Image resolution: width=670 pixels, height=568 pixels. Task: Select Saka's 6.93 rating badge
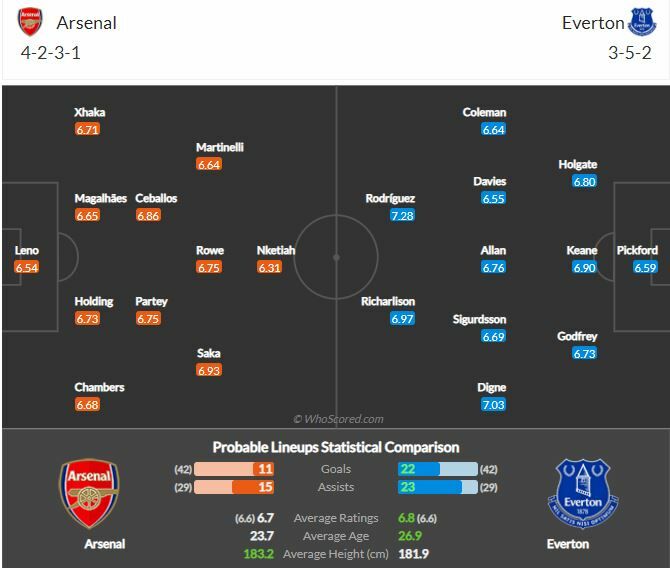(x=208, y=370)
